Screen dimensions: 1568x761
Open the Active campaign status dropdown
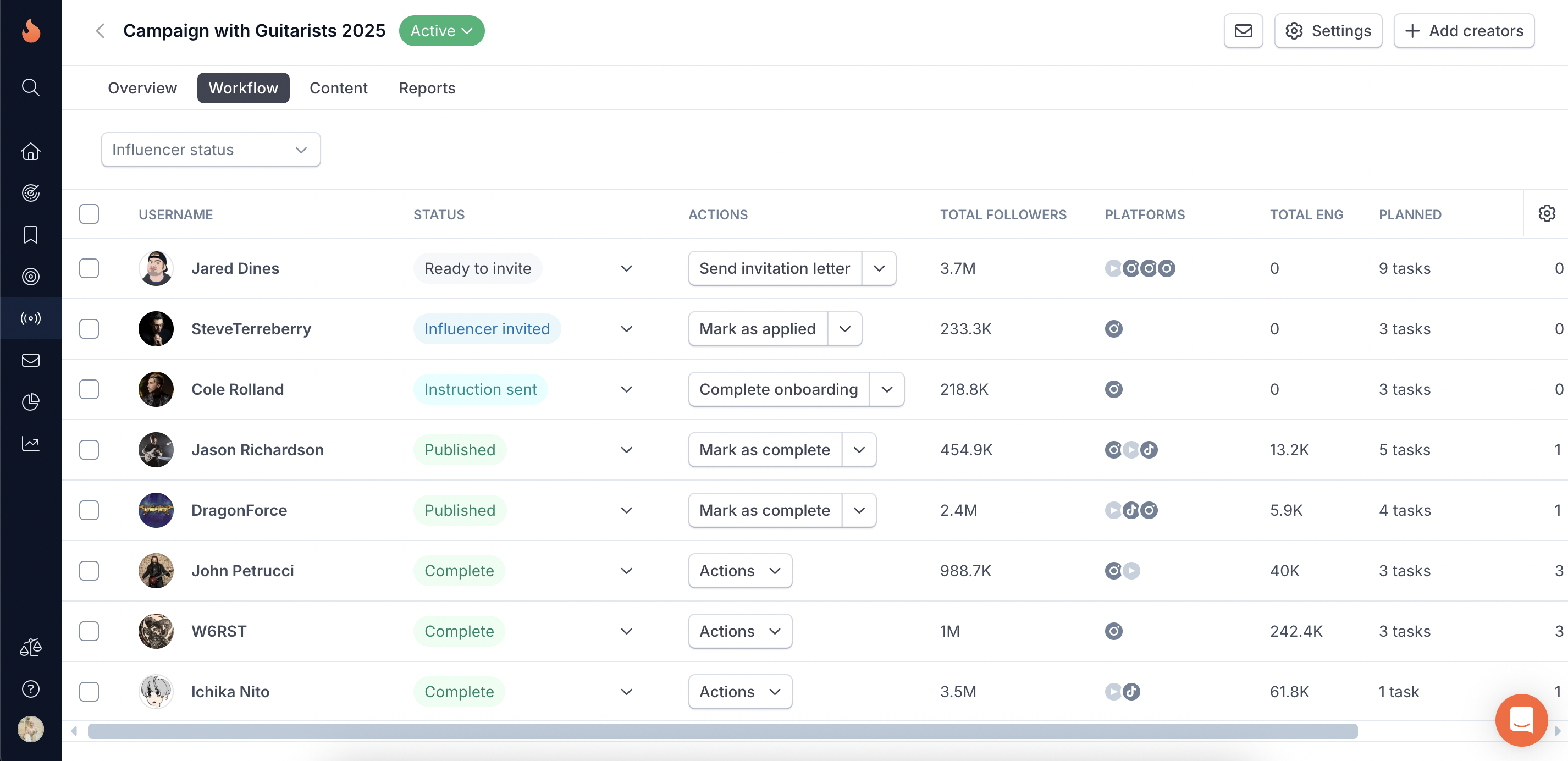coord(441,30)
